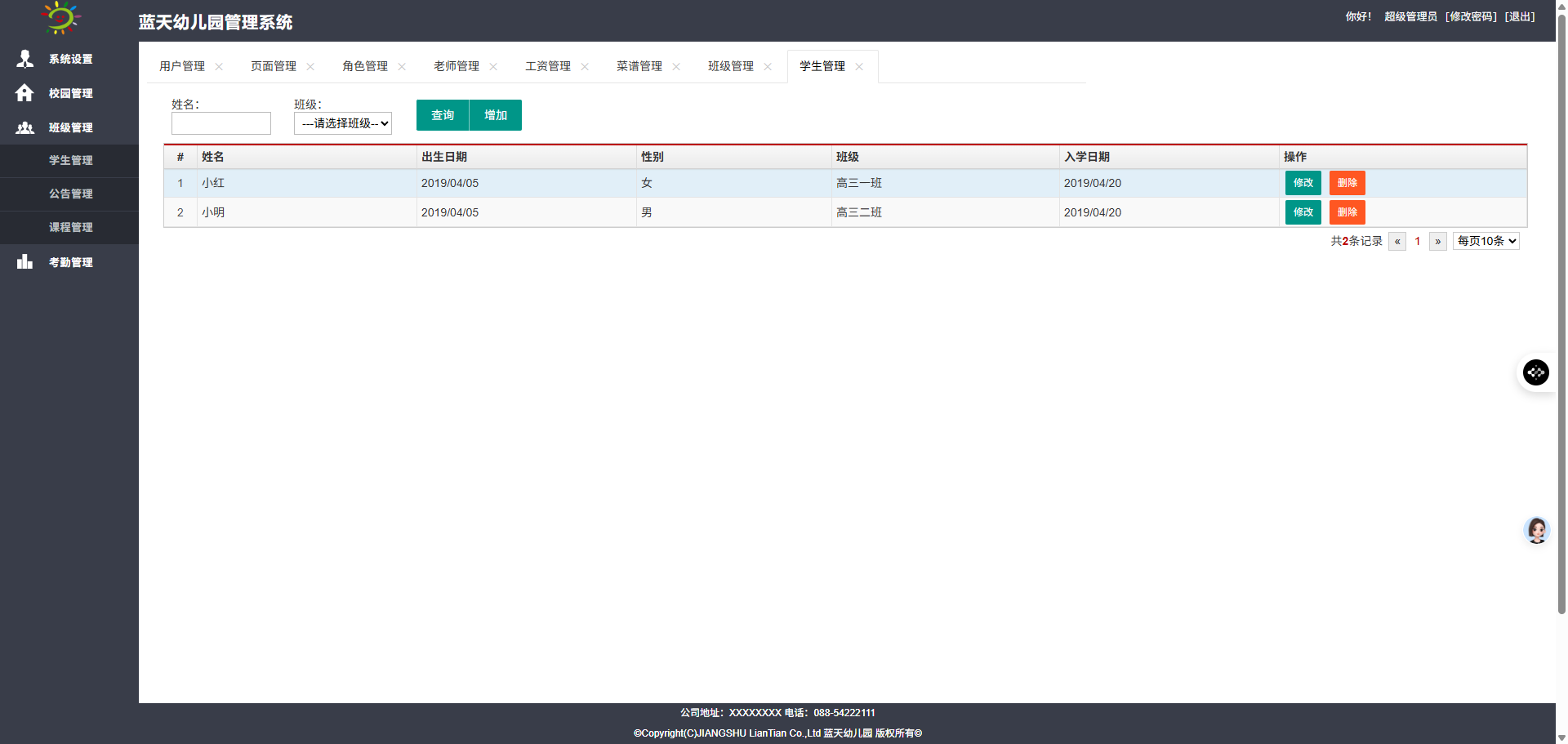
Task: Click the 查询 search button
Action: click(x=443, y=115)
